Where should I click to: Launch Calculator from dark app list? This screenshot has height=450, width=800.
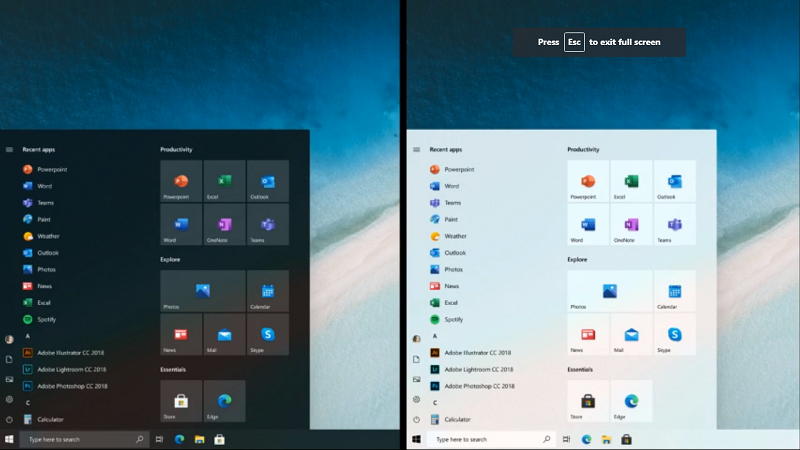click(x=43, y=419)
